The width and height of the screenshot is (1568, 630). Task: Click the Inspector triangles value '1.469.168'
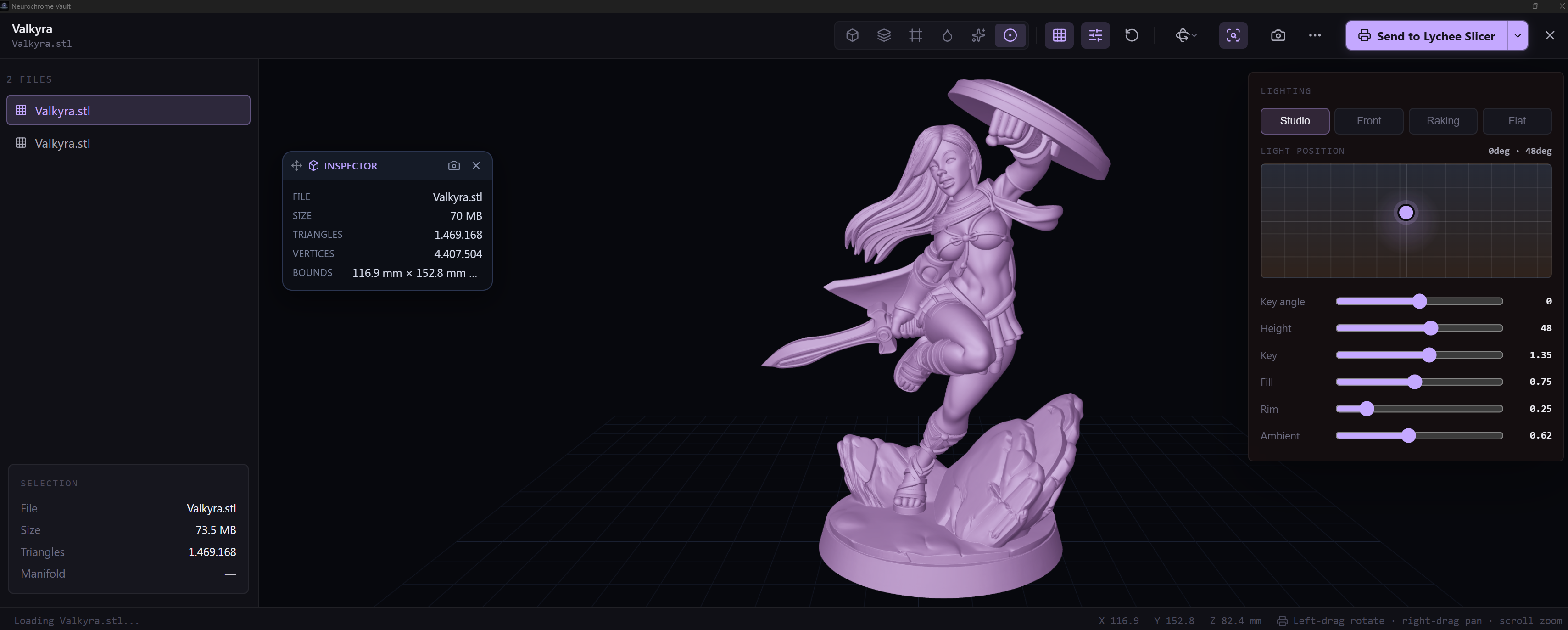[x=458, y=235]
